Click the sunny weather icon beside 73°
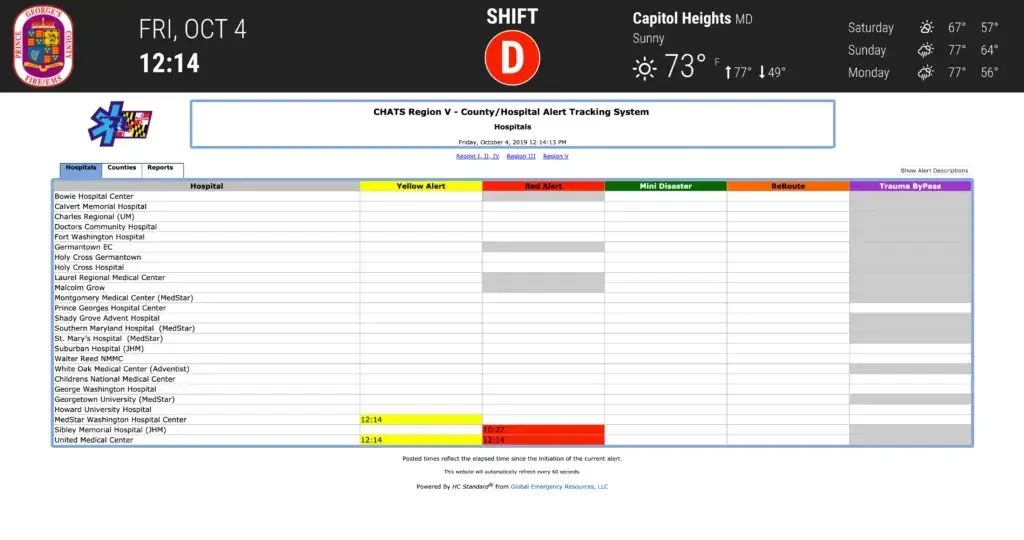The width and height of the screenshot is (1024, 540). point(644,69)
